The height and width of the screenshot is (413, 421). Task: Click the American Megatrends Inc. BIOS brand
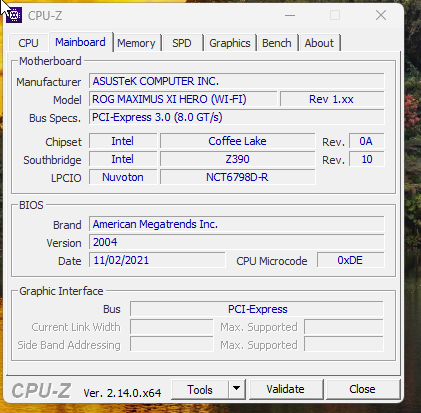point(237,224)
